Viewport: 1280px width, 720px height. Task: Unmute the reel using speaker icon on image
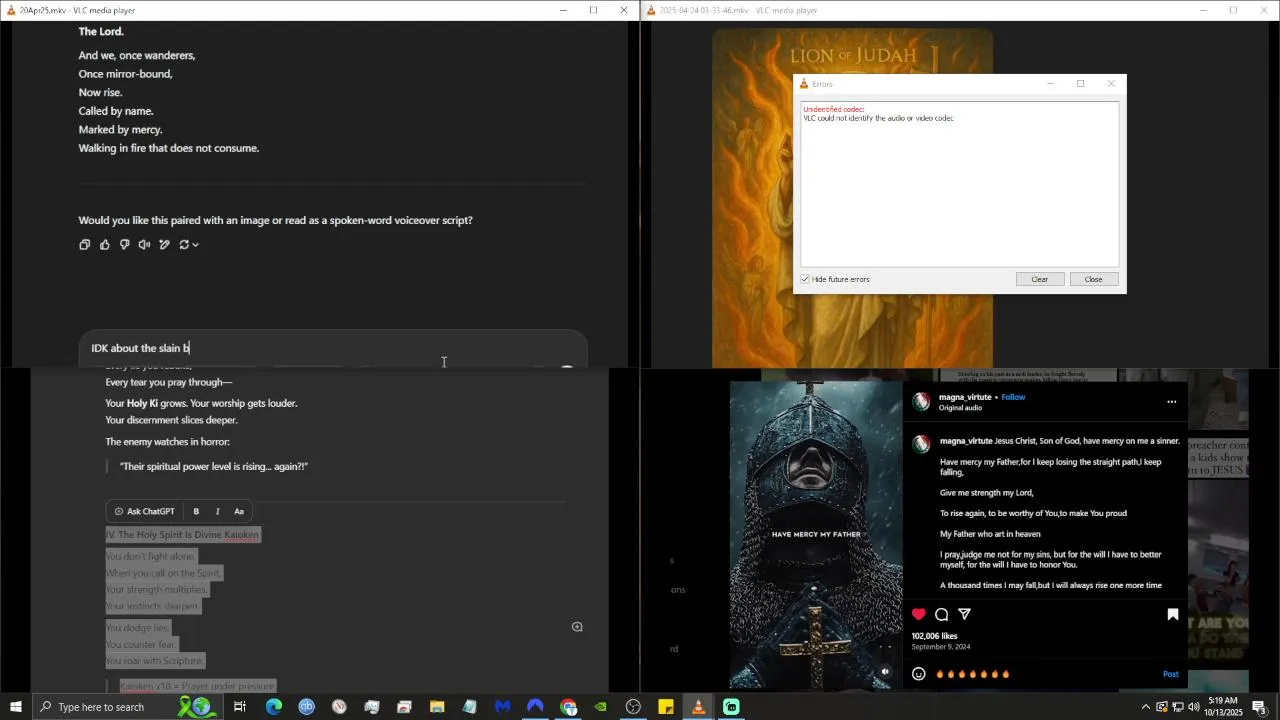click(x=885, y=672)
